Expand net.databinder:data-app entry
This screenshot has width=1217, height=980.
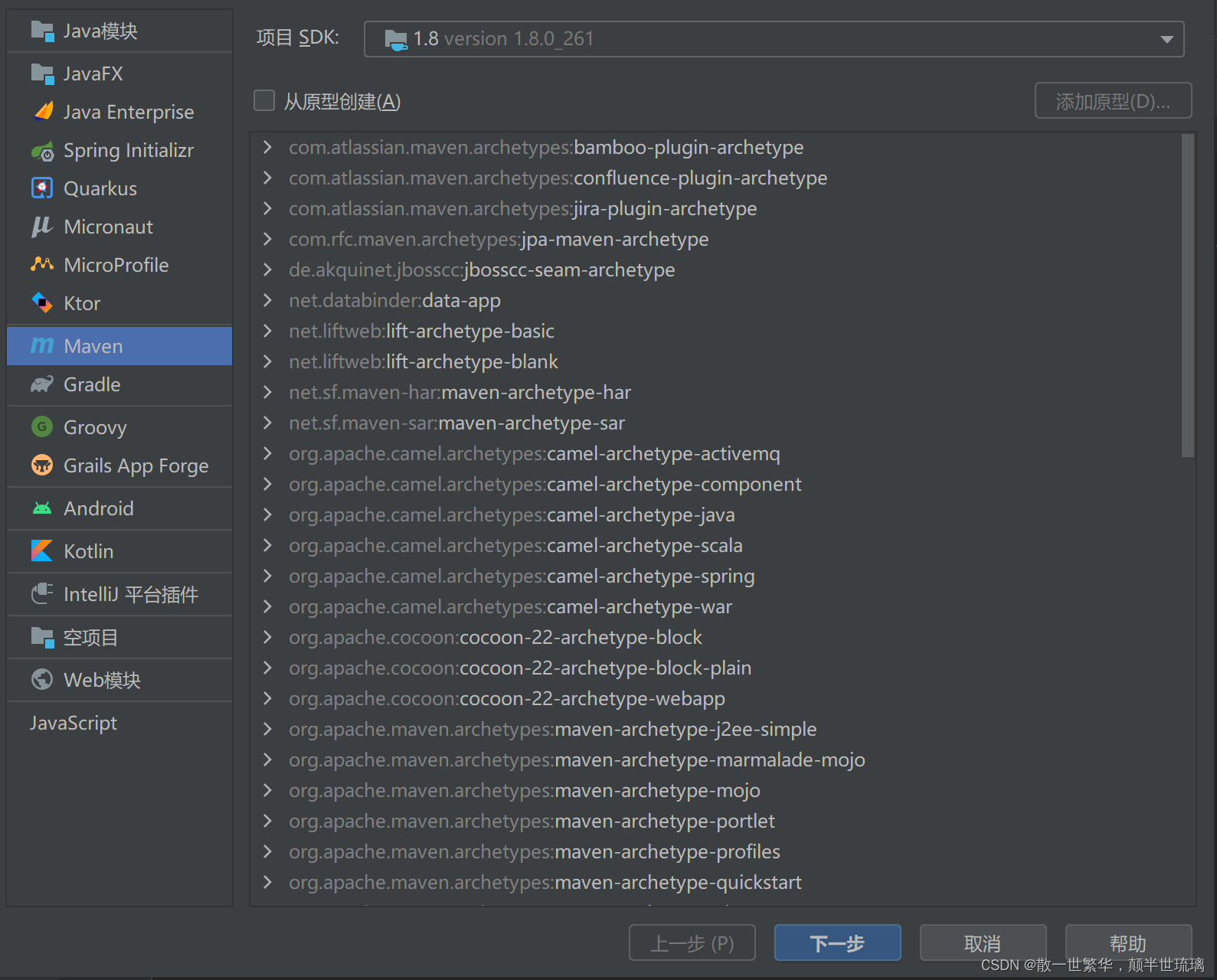click(x=267, y=300)
